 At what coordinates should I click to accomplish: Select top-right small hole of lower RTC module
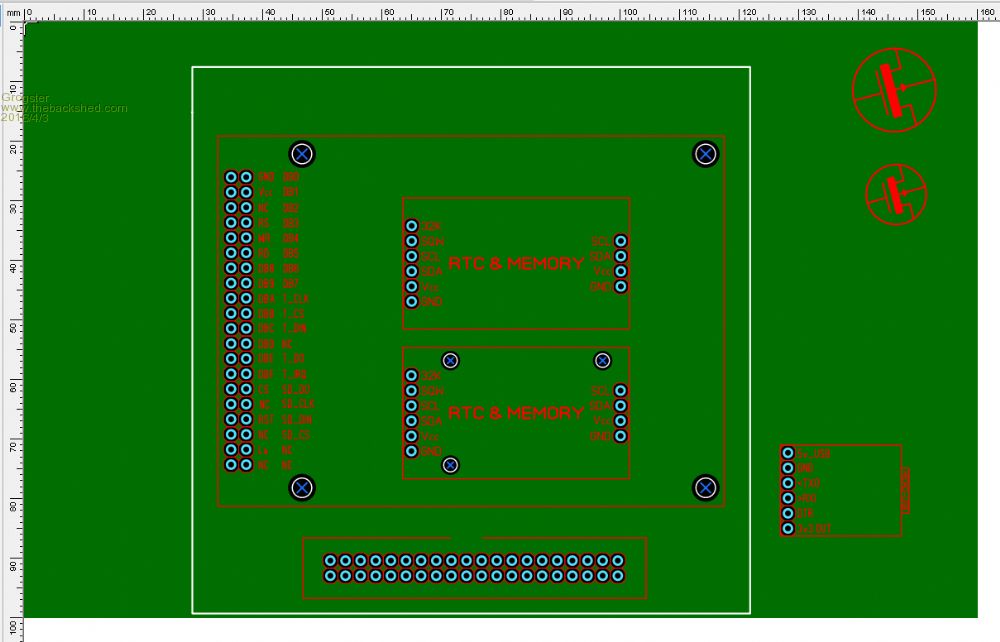click(x=602, y=360)
